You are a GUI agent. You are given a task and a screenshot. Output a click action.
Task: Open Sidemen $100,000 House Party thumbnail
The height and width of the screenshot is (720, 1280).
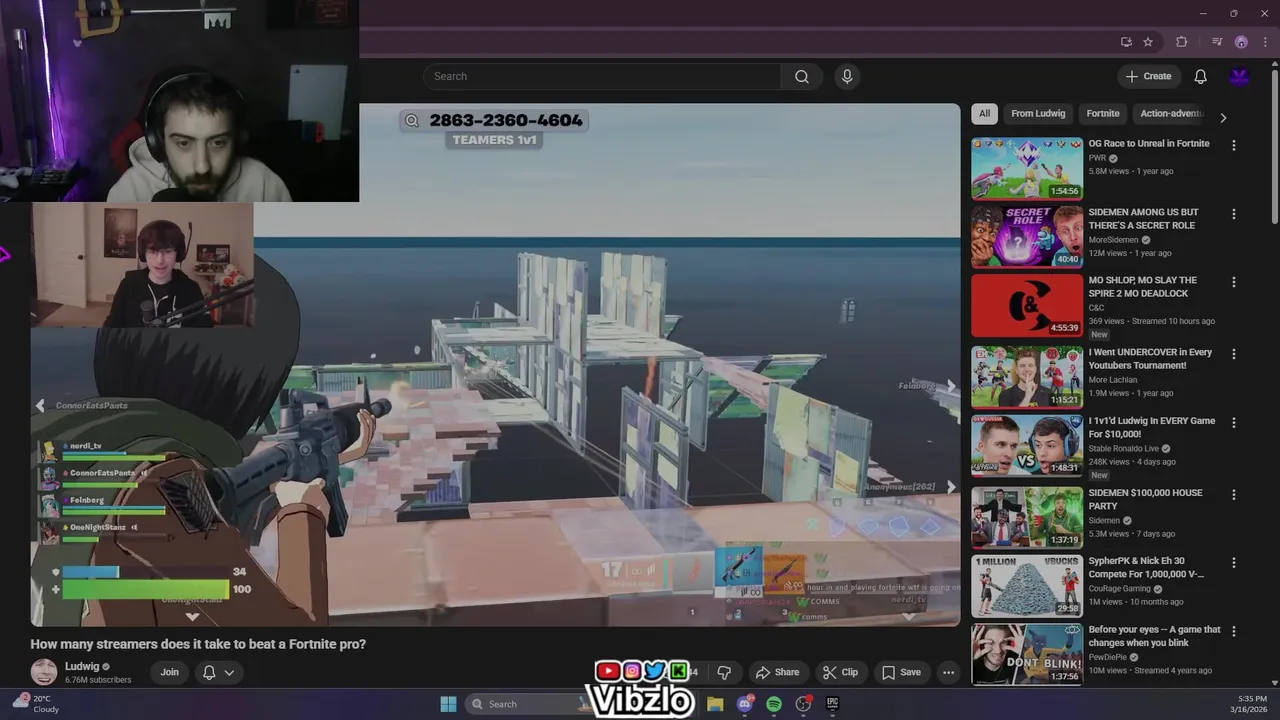click(1027, 517)
